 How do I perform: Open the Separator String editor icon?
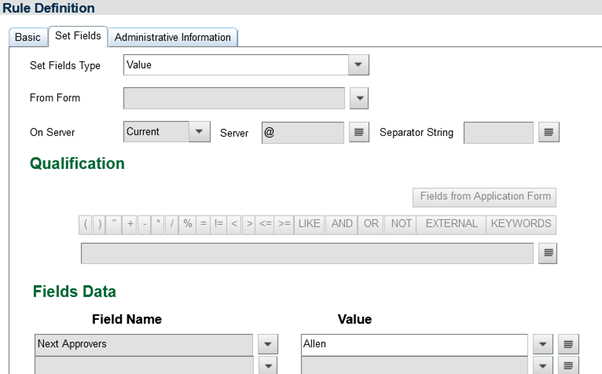[x=549, y=132]
